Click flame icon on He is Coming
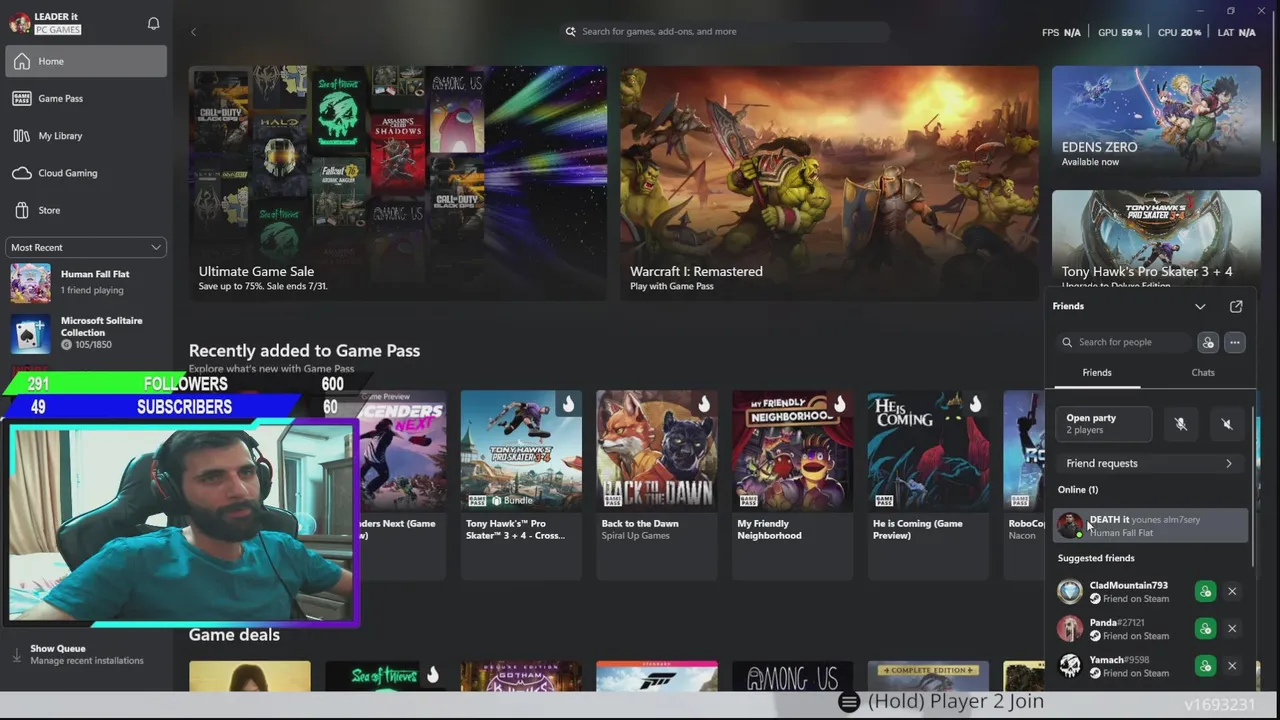This screenshot has height=720, width=1280. click(x=976, y=404)
